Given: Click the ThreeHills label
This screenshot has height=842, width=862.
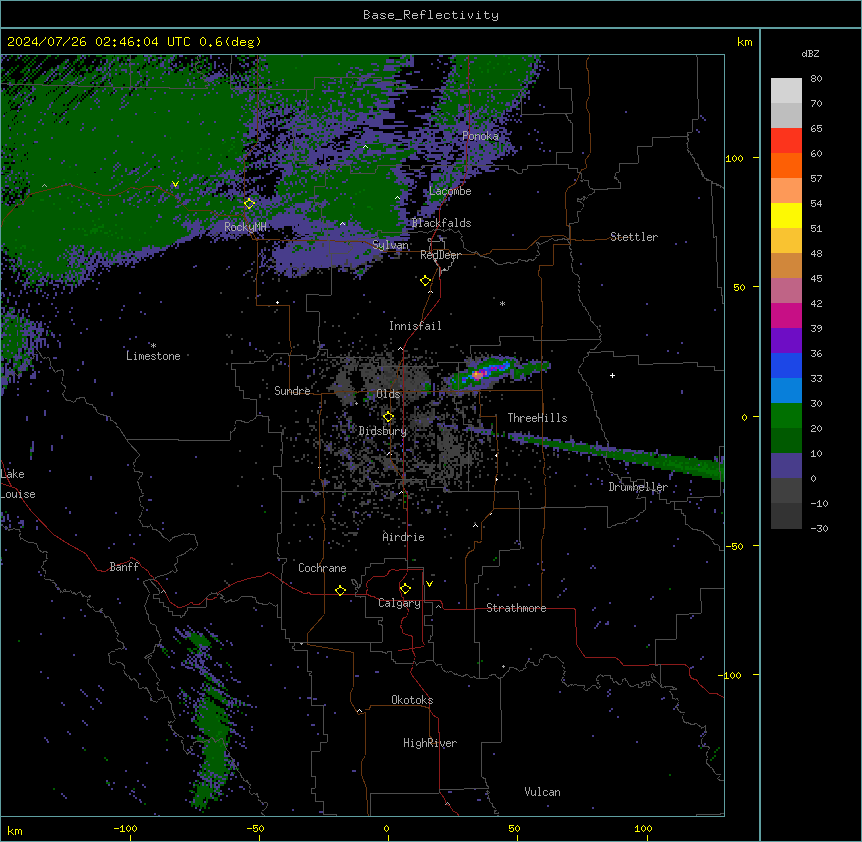Looking at the screenshot, I should point(537,418).
